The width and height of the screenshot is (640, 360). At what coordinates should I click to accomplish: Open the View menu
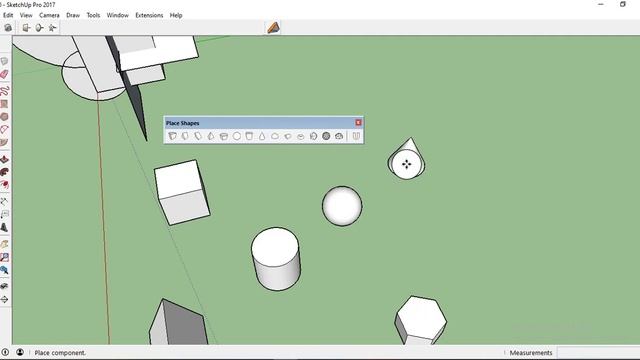pos(26,15)
